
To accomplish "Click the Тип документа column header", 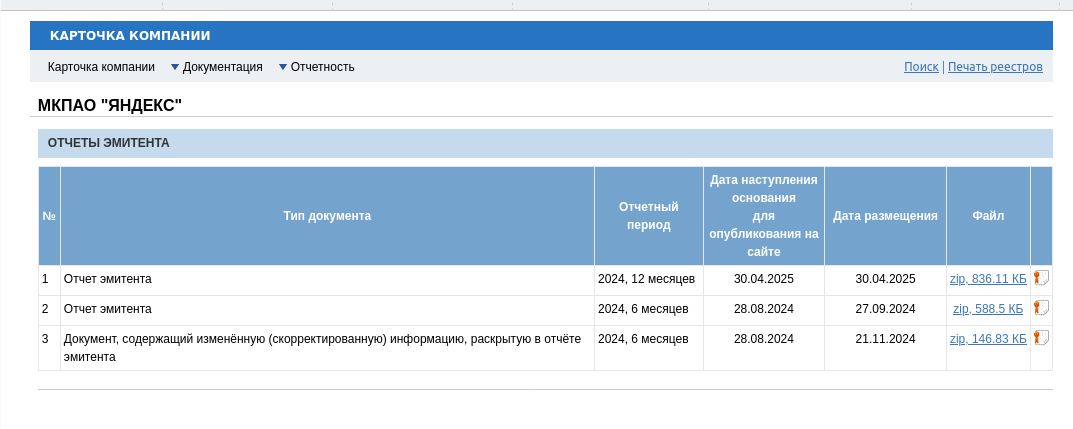I will point(327,216).
